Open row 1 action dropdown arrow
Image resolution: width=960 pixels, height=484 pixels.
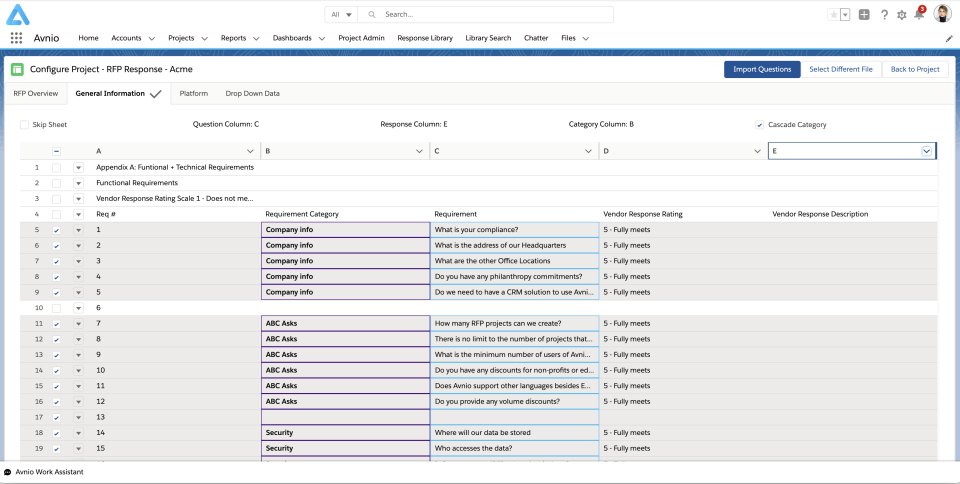(78, 167)
